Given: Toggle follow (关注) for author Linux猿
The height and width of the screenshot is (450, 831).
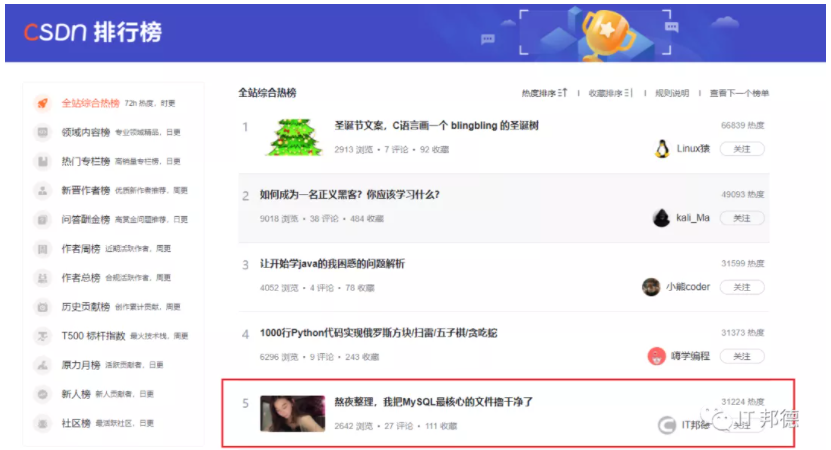Looking at the screenshot, I should pyautogui.click(x=742, y=149).
